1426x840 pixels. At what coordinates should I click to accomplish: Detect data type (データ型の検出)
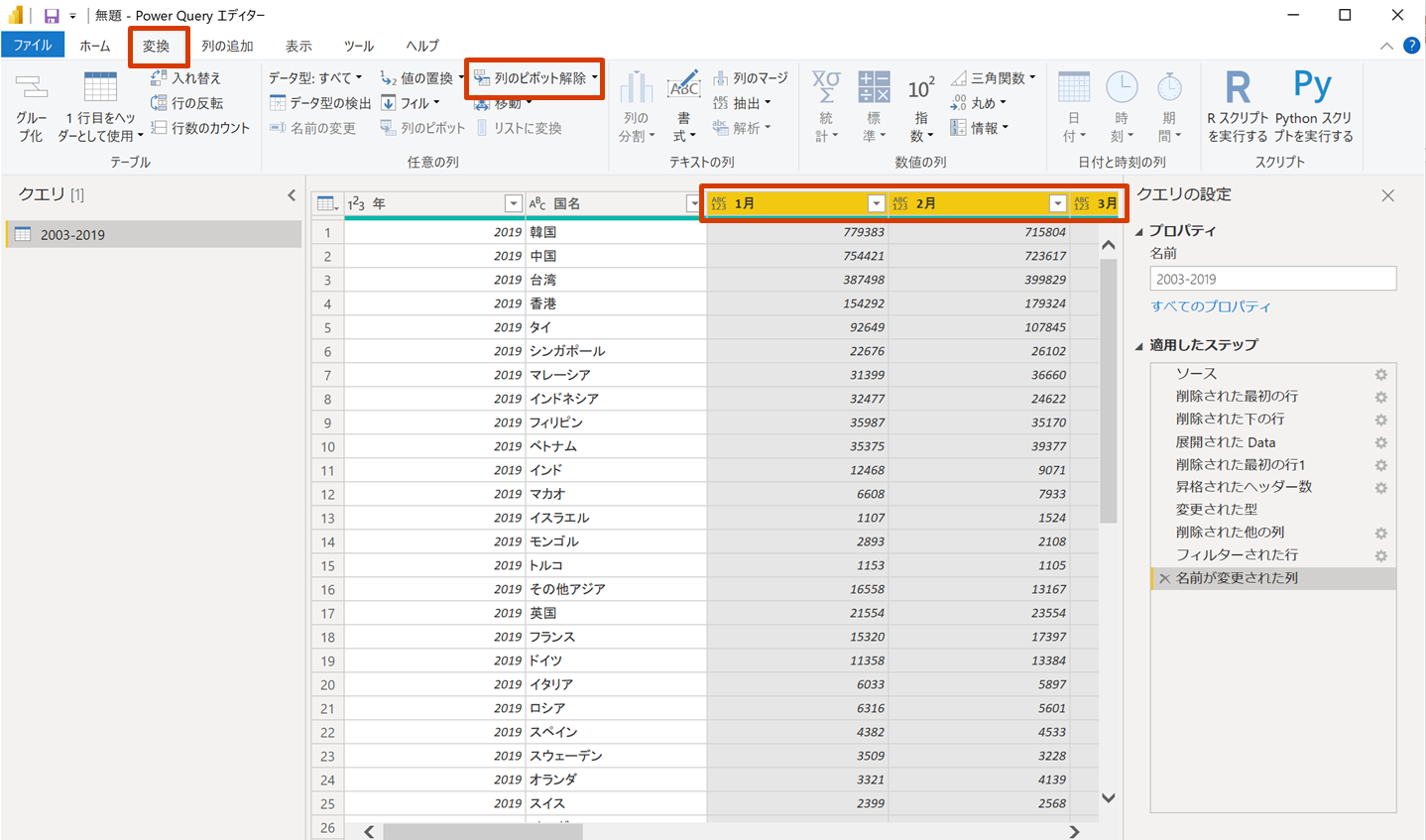320,102
